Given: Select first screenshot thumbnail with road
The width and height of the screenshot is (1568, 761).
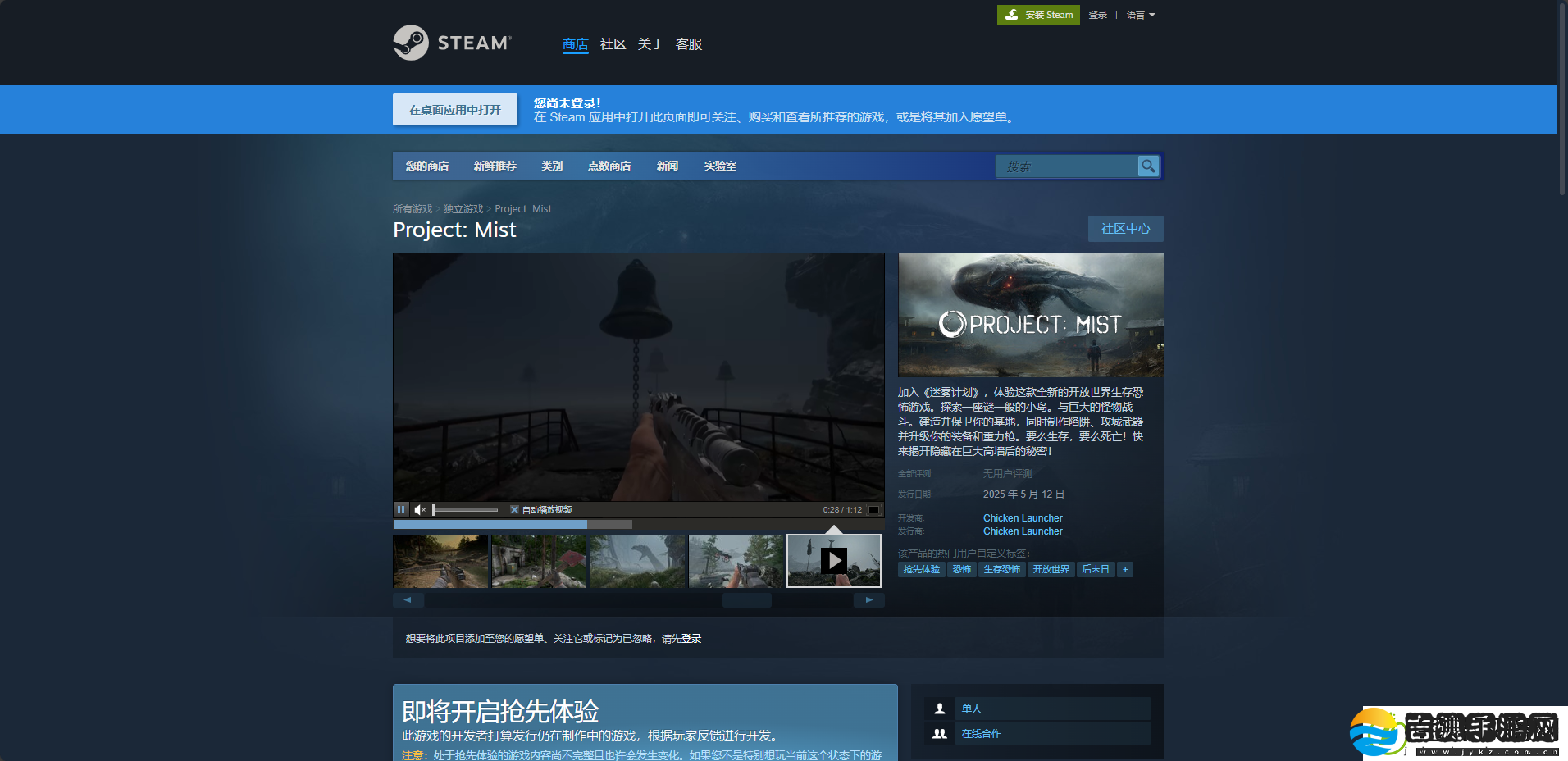Looking at the screenshot, I should [x=440, y=561].
